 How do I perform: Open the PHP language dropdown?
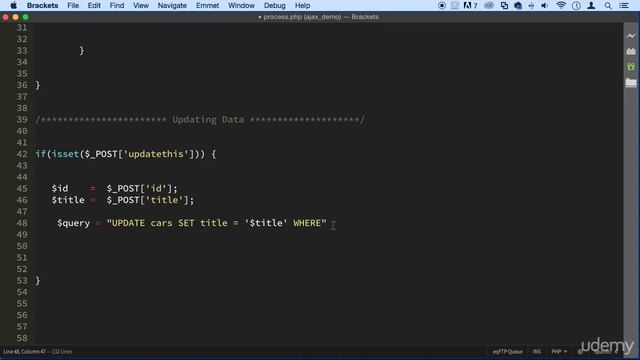[559, 351]
